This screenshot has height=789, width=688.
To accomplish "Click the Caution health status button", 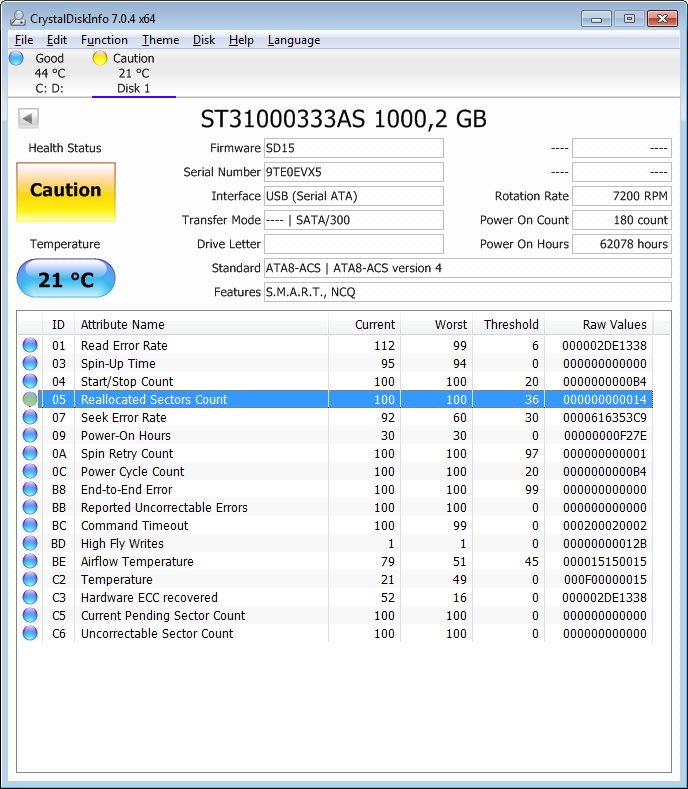I will click(x=66, y=192).
